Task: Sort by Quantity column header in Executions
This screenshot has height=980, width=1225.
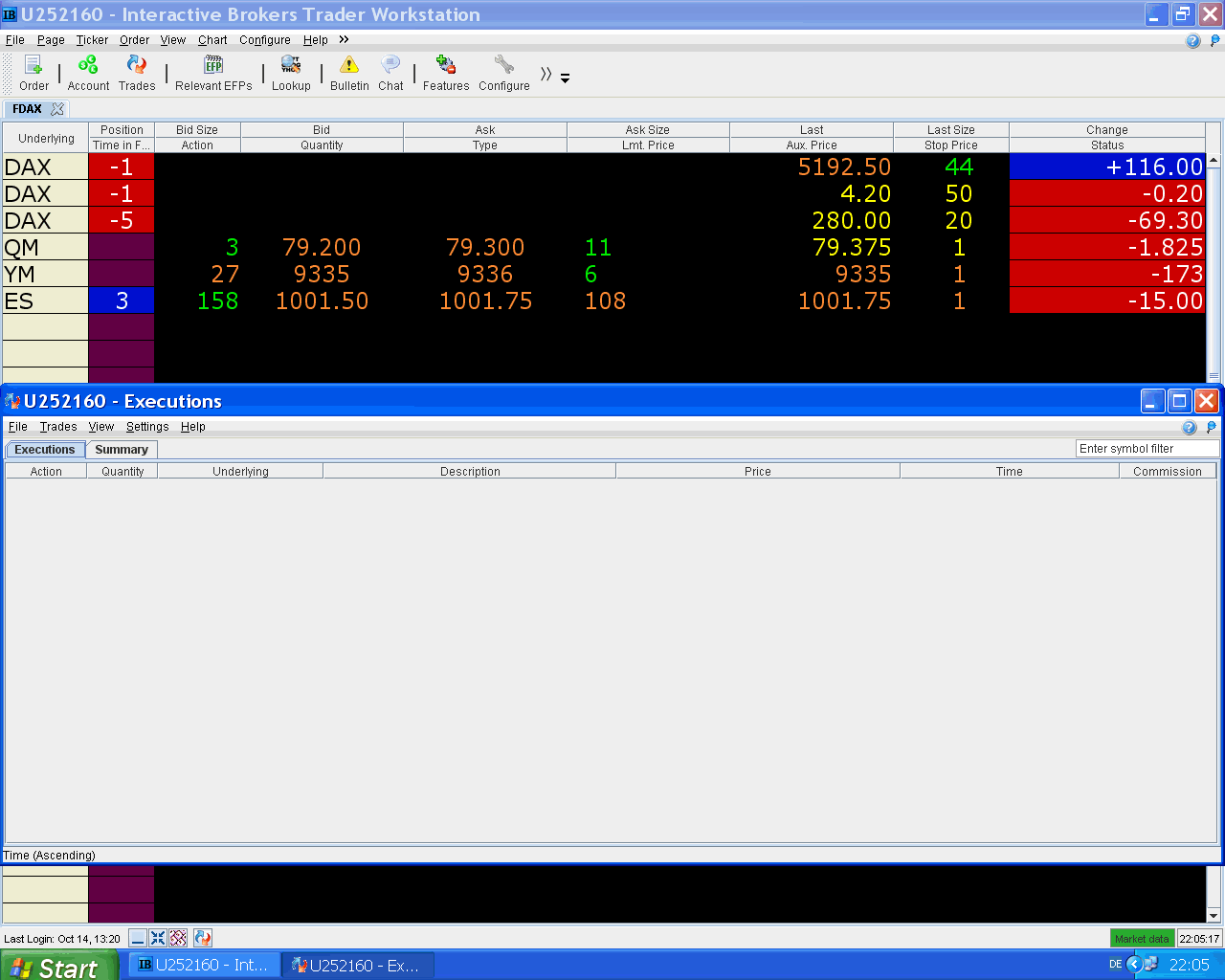Action: click(122, 471)
